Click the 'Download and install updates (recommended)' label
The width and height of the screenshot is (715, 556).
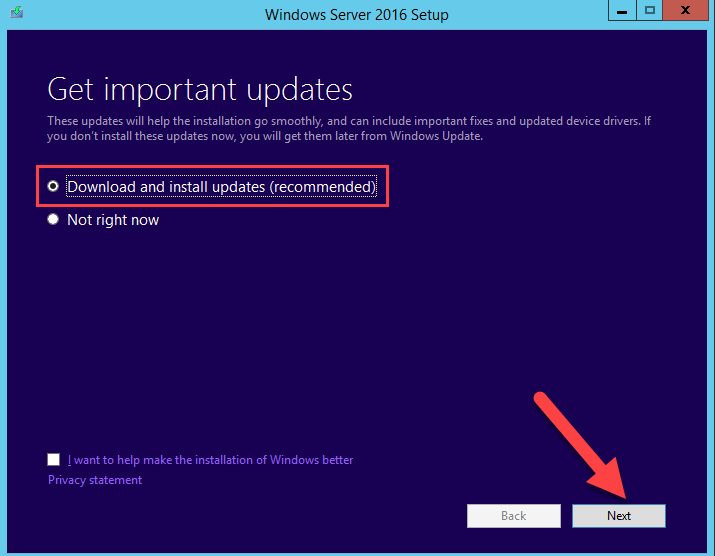(222, 187)
